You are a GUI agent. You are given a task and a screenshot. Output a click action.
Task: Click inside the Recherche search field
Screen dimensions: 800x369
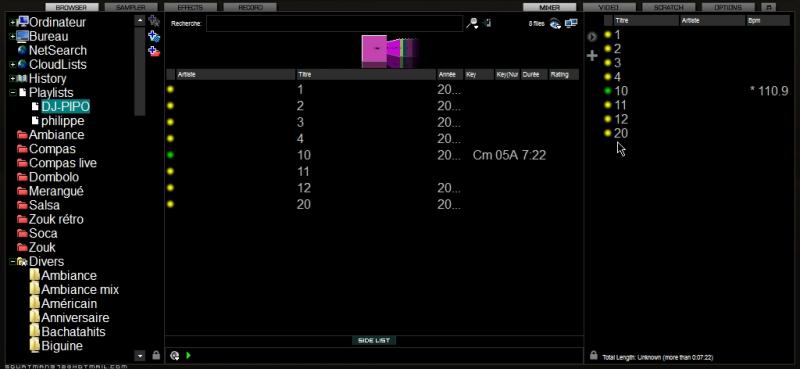point(334,23)
